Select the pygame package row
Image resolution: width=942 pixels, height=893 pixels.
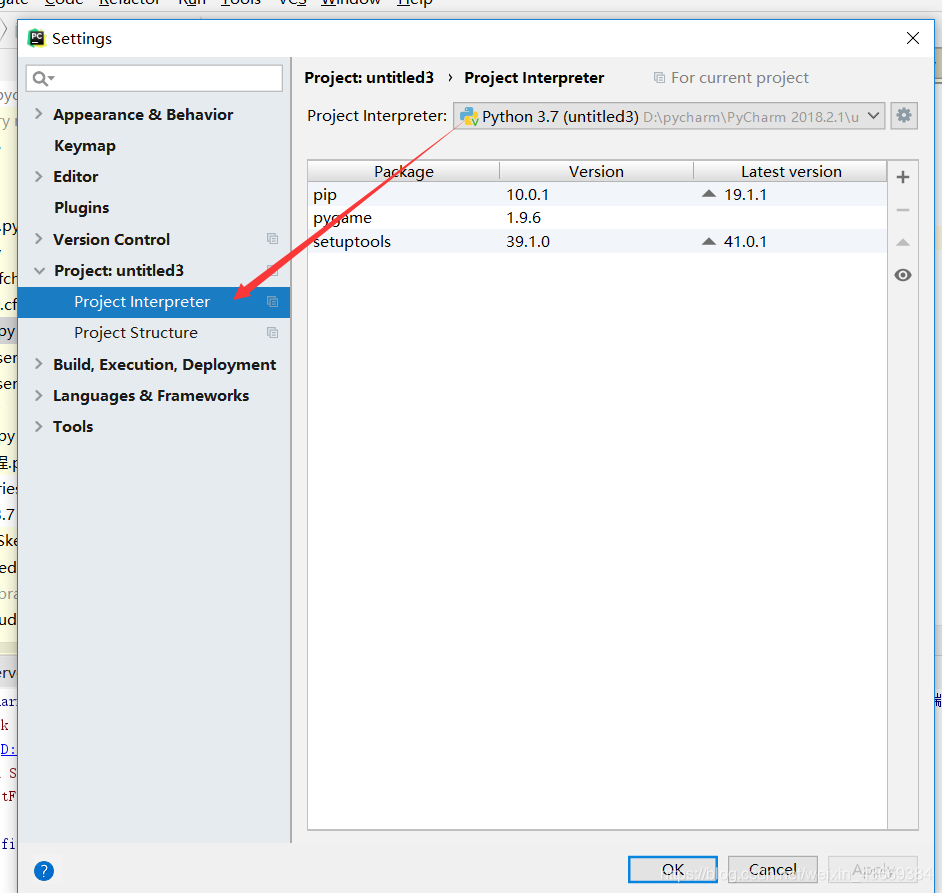[597, 218]
